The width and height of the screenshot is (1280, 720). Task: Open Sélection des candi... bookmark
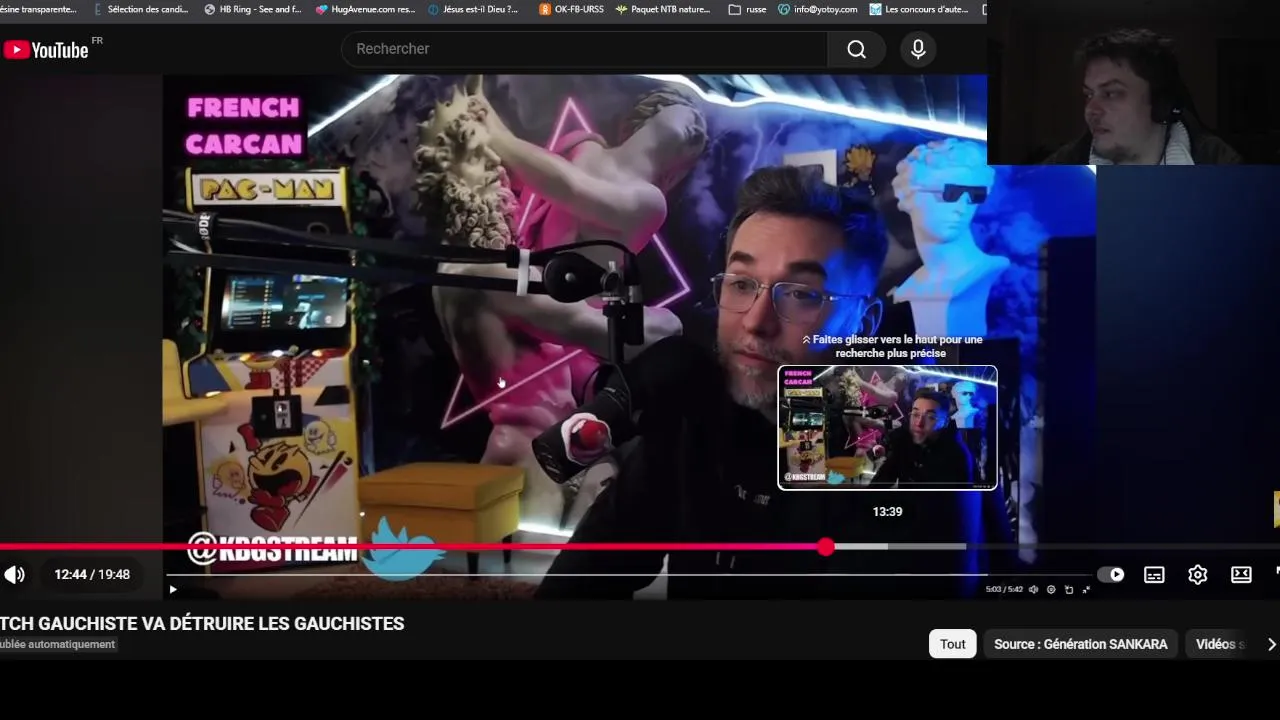tap(140, 9)
